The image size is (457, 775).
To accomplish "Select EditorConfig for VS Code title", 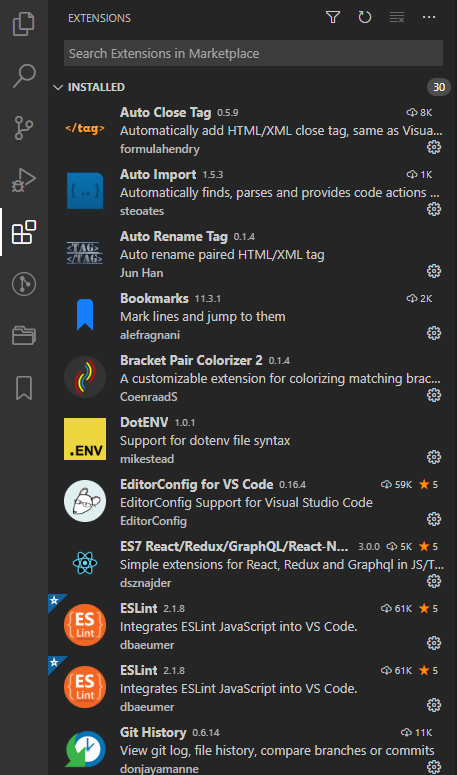I will [x=197, y=484].
